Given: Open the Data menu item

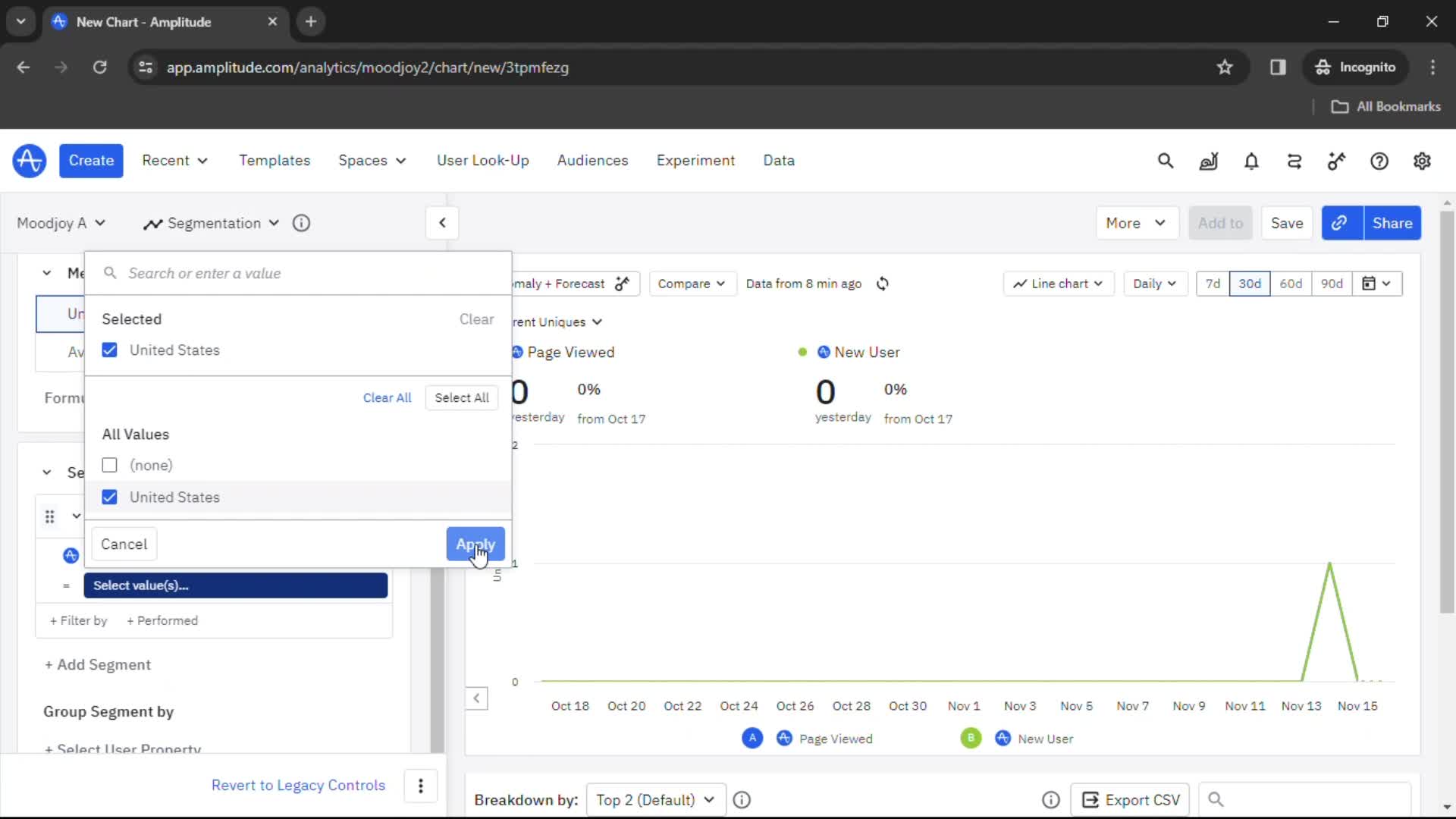Looking at the screenshot, I should [779, 161].
